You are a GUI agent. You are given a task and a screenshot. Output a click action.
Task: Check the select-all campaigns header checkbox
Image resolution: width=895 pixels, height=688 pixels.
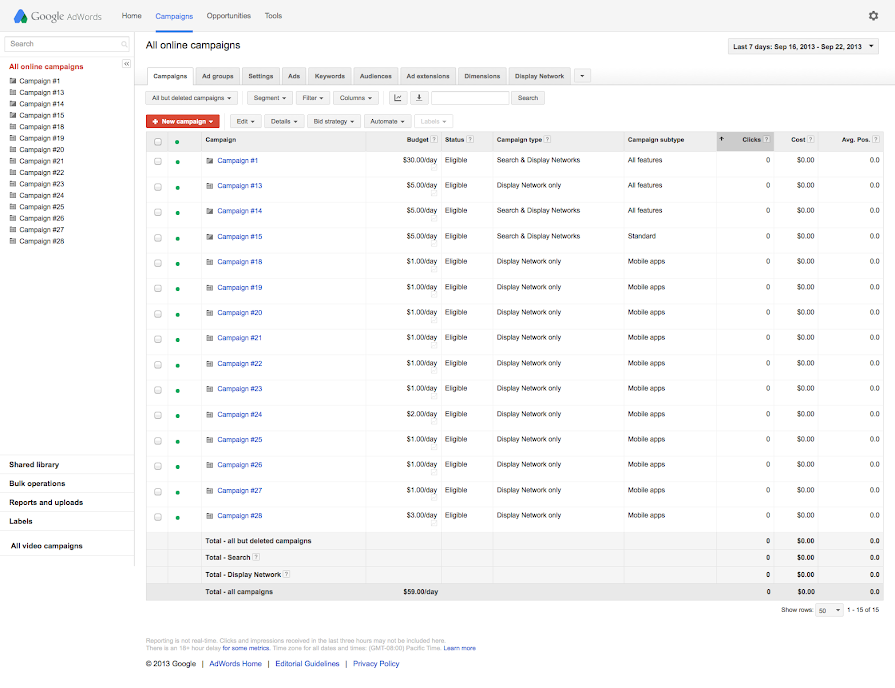158,141
